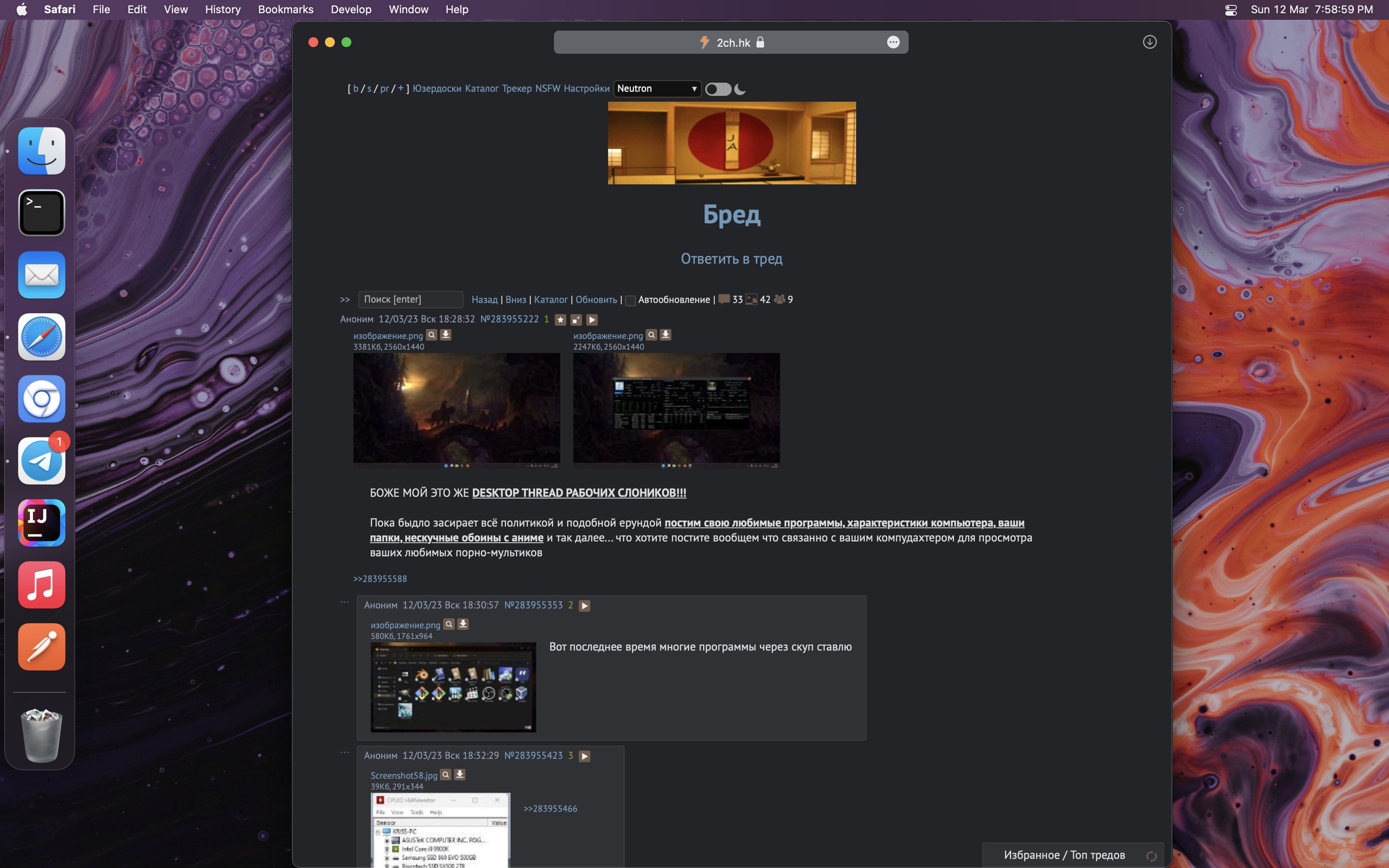The image size is (1389, 868).
Task: Open the Mail app from the Dock
Action: point(41,275)
